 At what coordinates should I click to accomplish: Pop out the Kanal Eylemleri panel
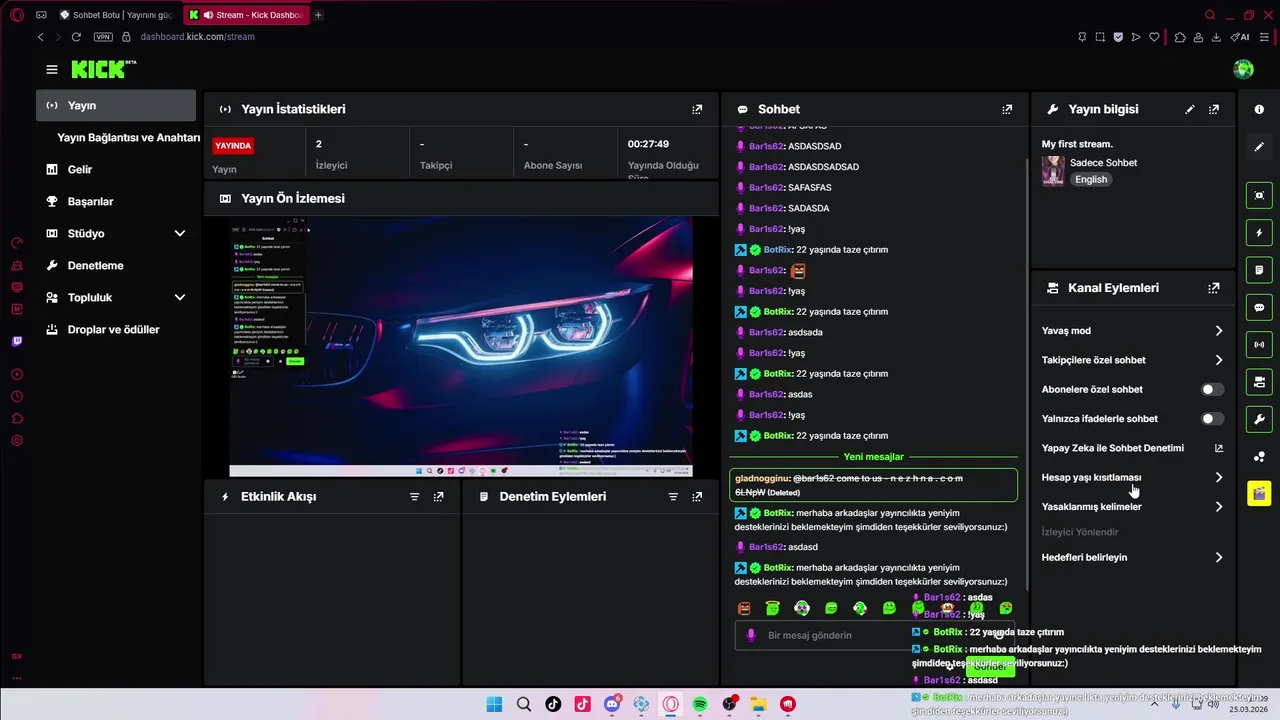pyautogui.click(x=1214, y=288)
